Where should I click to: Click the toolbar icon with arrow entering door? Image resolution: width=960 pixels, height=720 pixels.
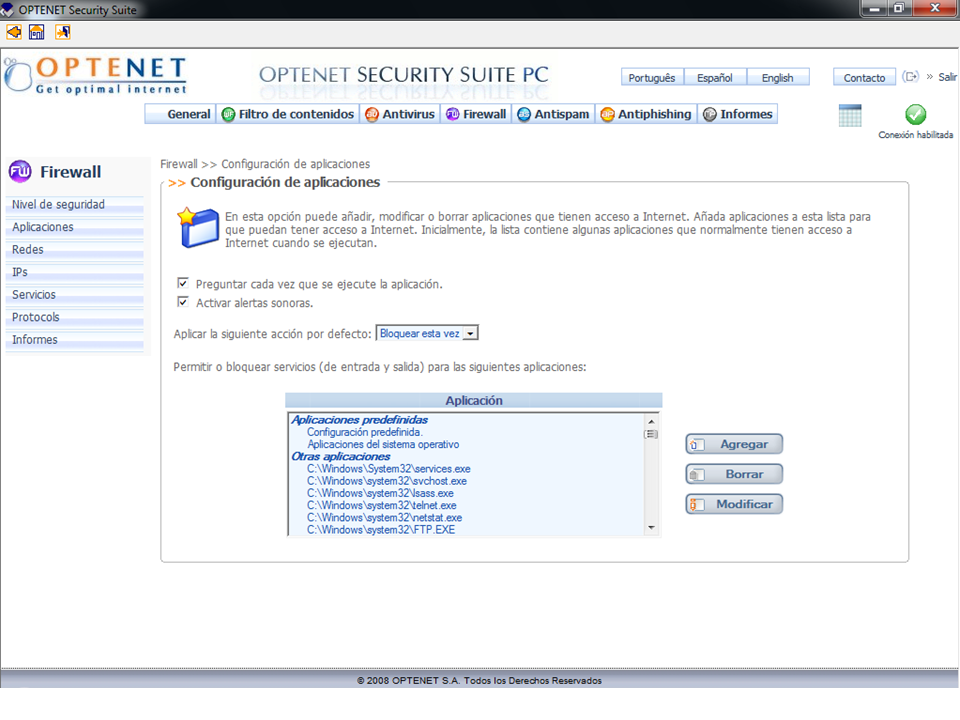click(63, 32)
